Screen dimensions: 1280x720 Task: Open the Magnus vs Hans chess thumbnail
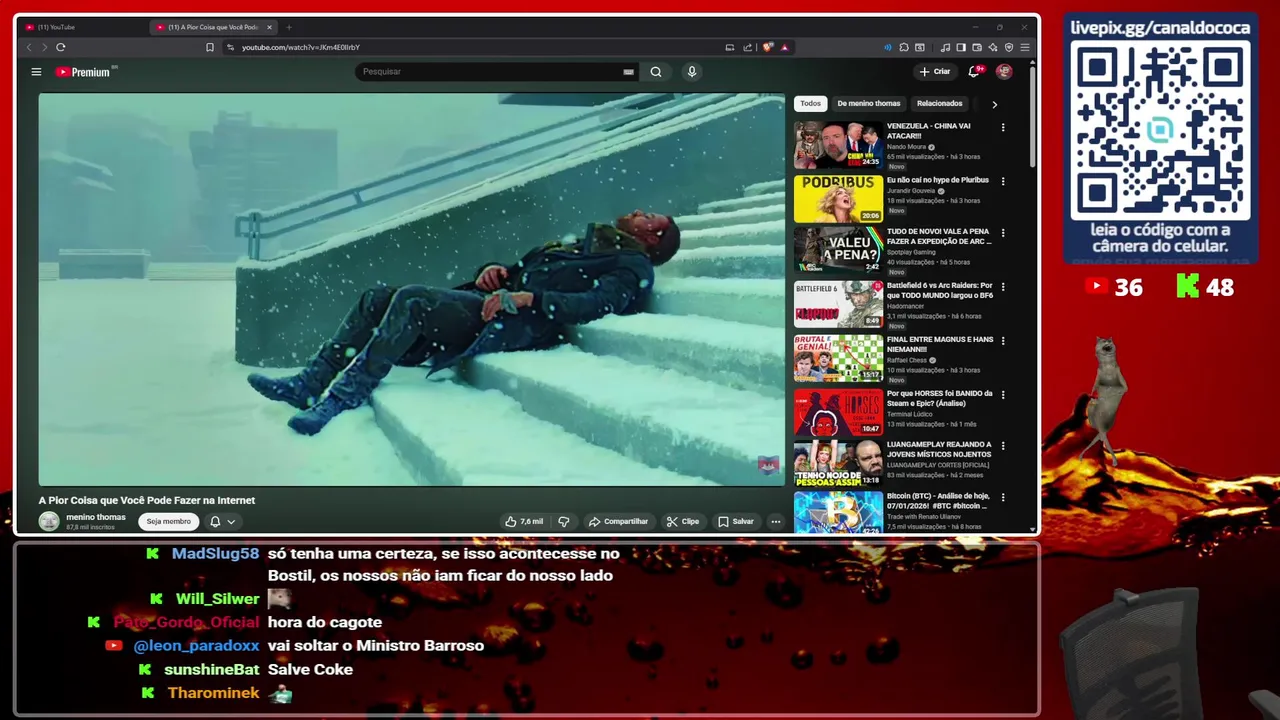pos(838,358)
